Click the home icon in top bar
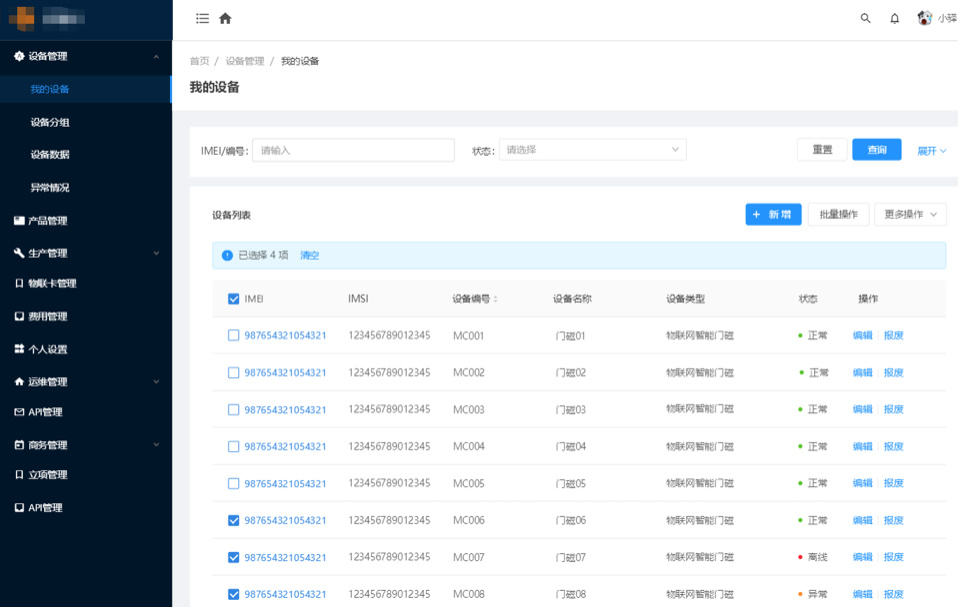This screenshot has width=958, height=608. coord(225,18)
